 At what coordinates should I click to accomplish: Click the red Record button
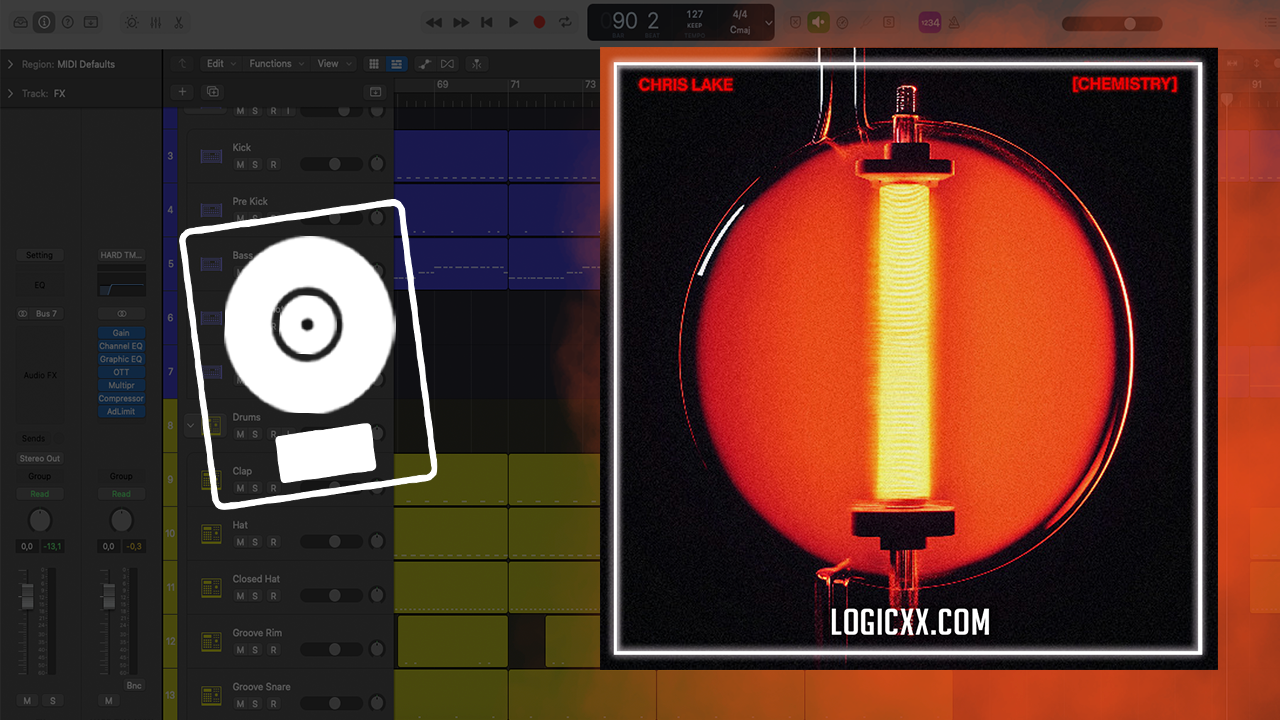coord(540,22)
